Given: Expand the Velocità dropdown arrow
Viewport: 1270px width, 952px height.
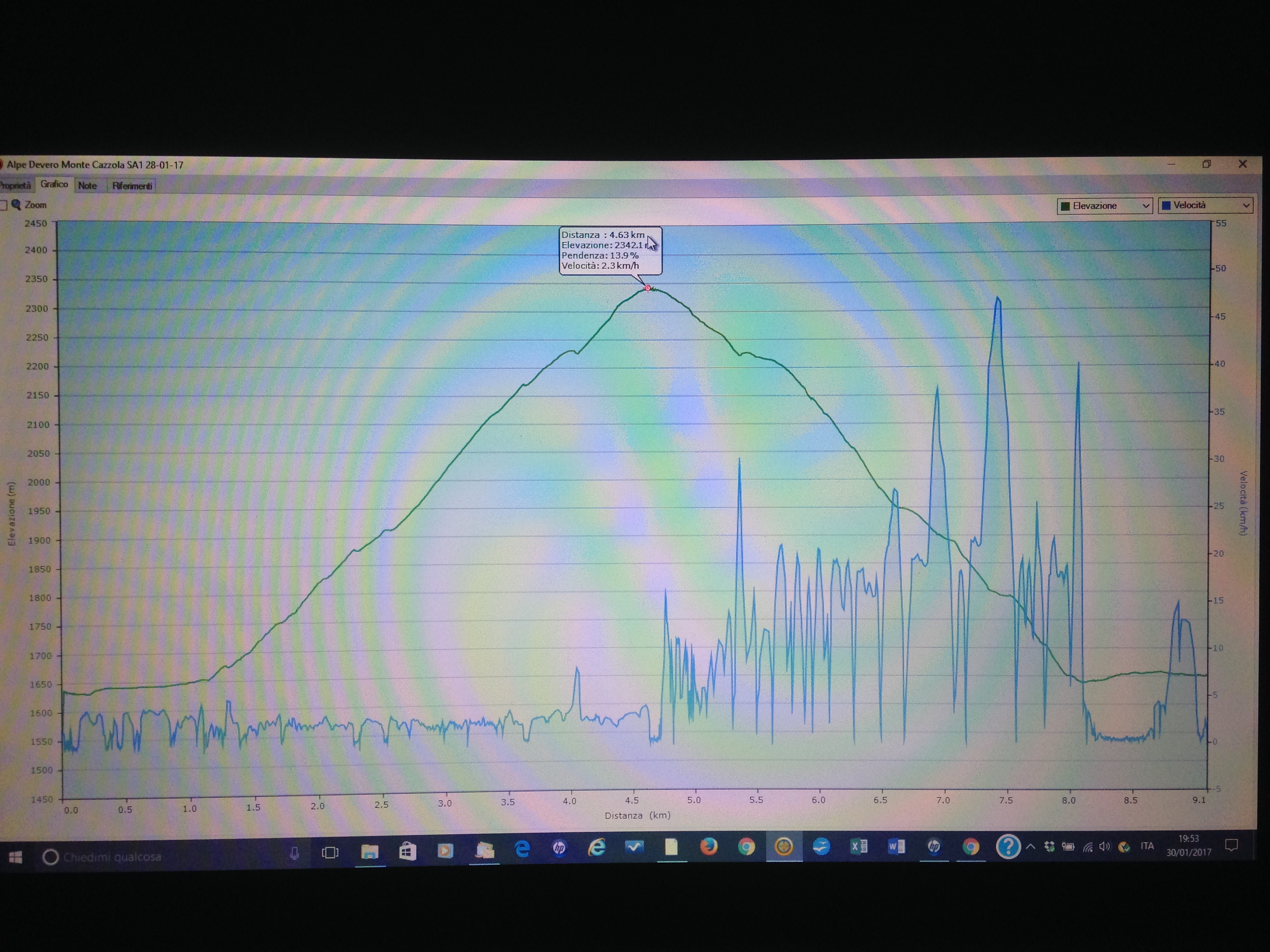Looking at the screenshot, I should [x=1246, y=205].
